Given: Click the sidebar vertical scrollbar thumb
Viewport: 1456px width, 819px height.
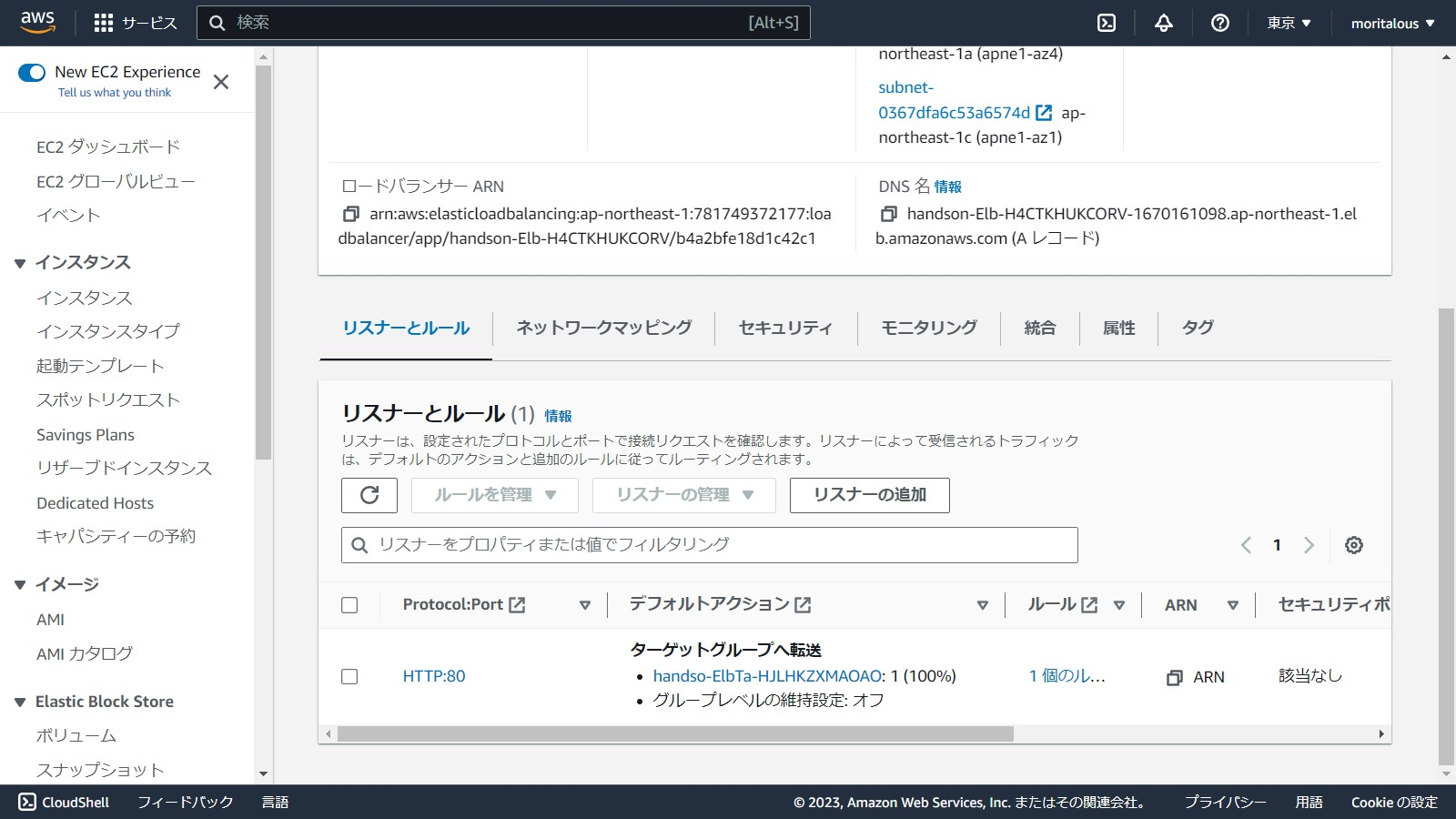Looking at the screenshot, I should pyautogui.click(x=264, y=262).
